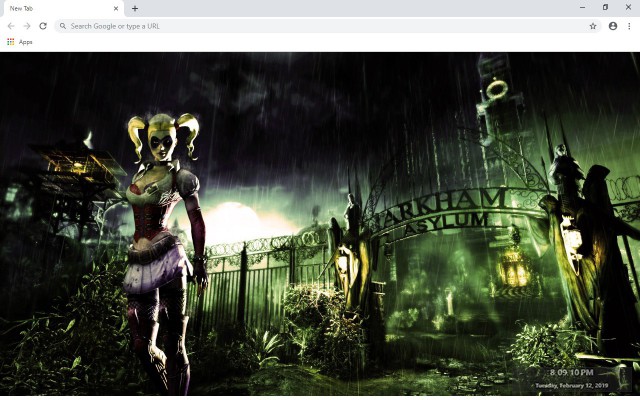Click the 8:09:10 PM clock text
This screenshot has height=400, width=640.
point(571,372)
